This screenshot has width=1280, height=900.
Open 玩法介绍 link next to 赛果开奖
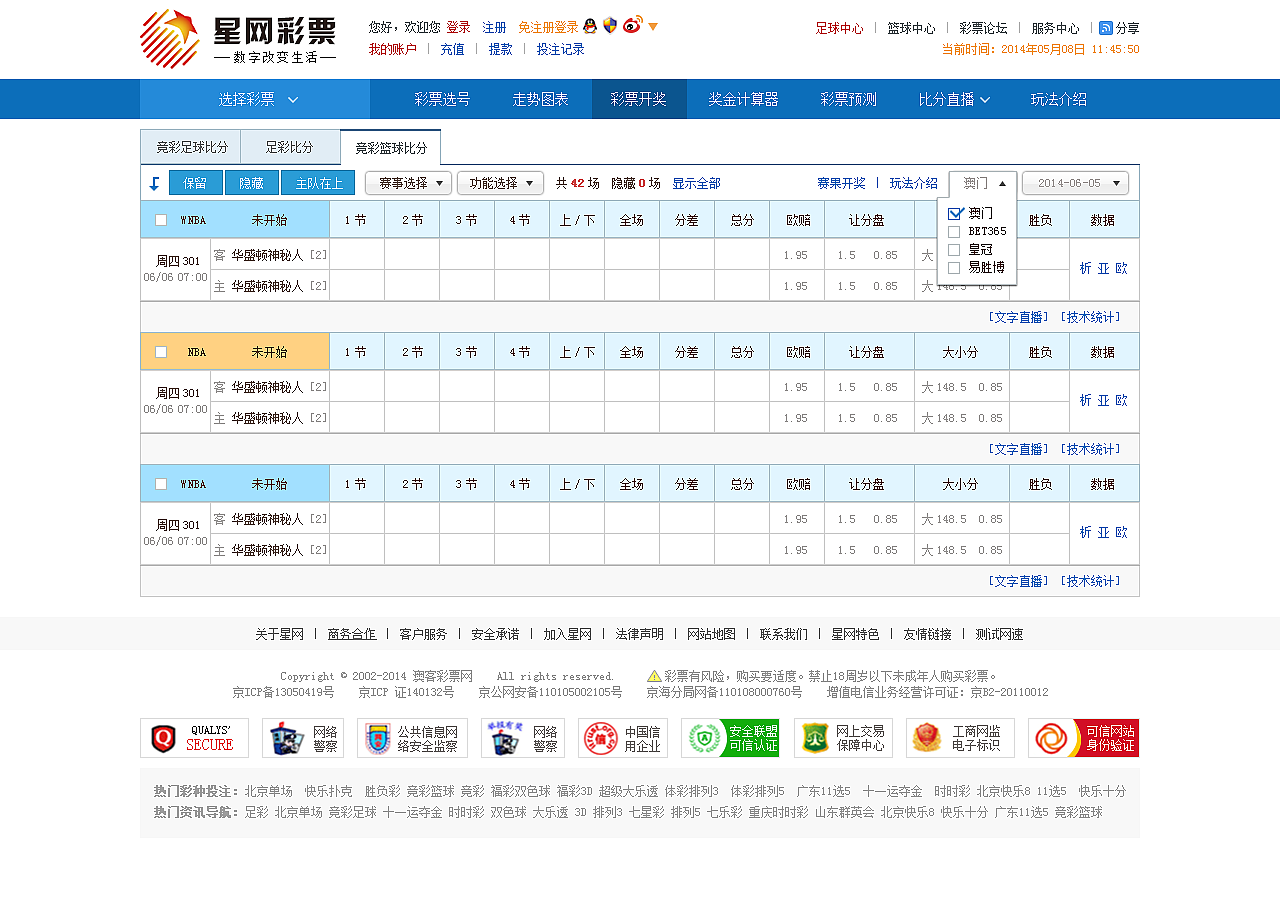coord(914,184)
